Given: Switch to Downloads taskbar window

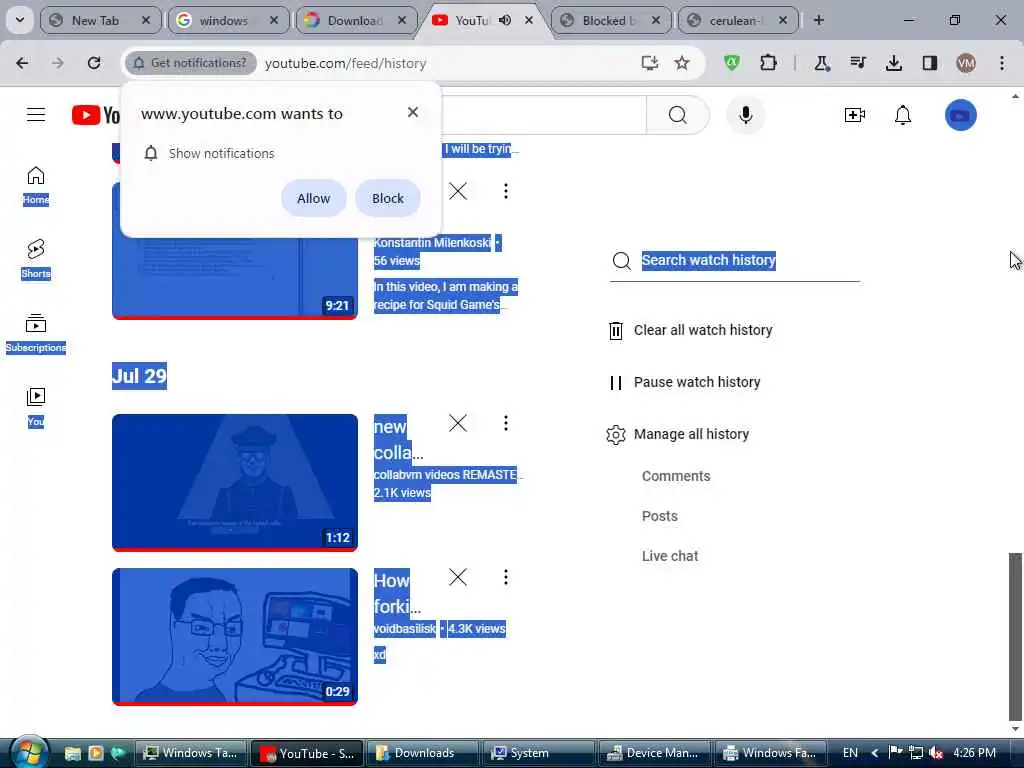Looking at the screenshot, I should click(x=422, y=753).
